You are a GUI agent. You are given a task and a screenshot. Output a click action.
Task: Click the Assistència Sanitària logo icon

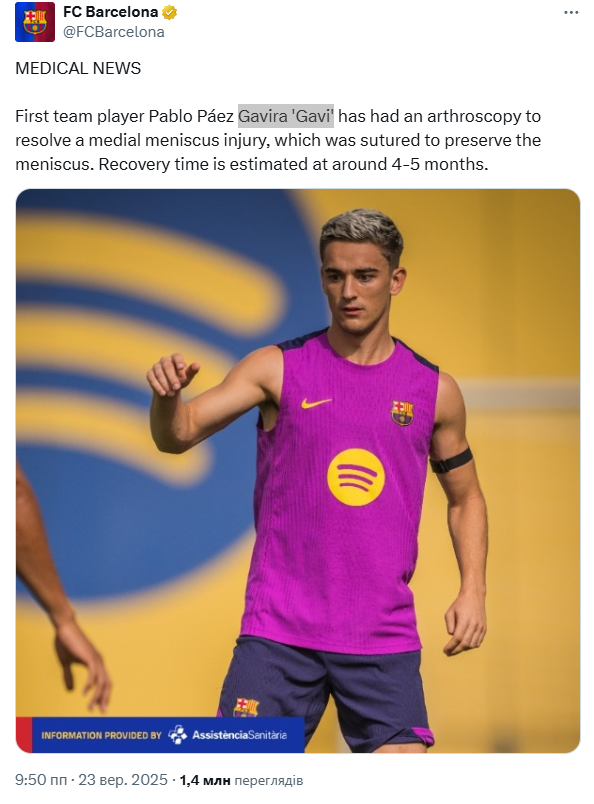coord(177,734)
